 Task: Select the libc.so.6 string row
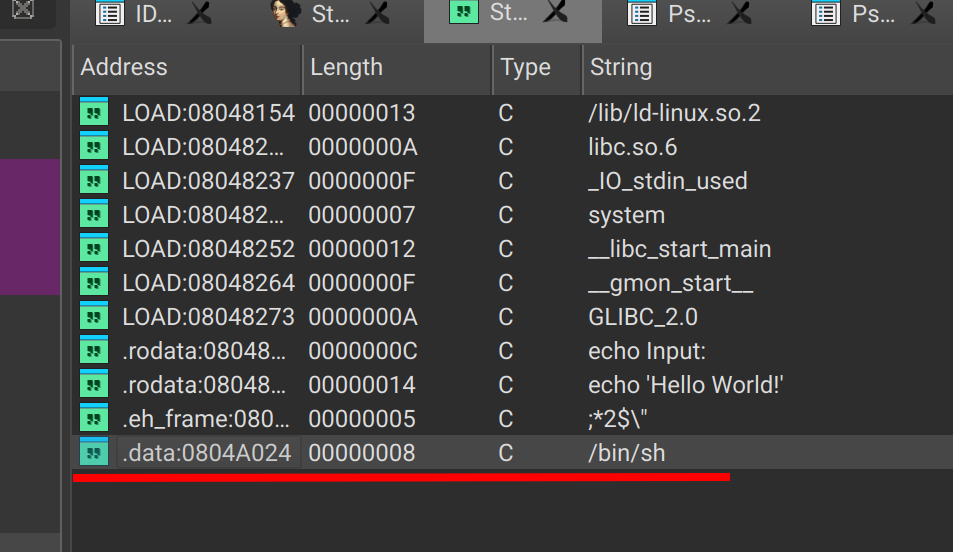tap(632, 147)
